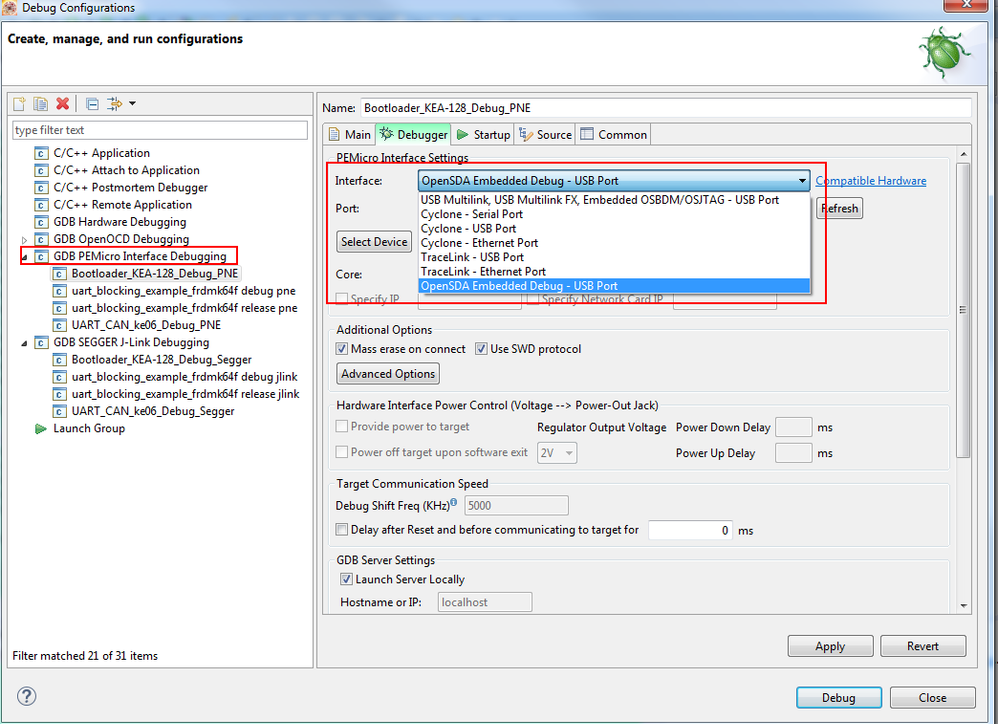
Task: Click the Refresh port button
Action: click(x=840, y=208)
